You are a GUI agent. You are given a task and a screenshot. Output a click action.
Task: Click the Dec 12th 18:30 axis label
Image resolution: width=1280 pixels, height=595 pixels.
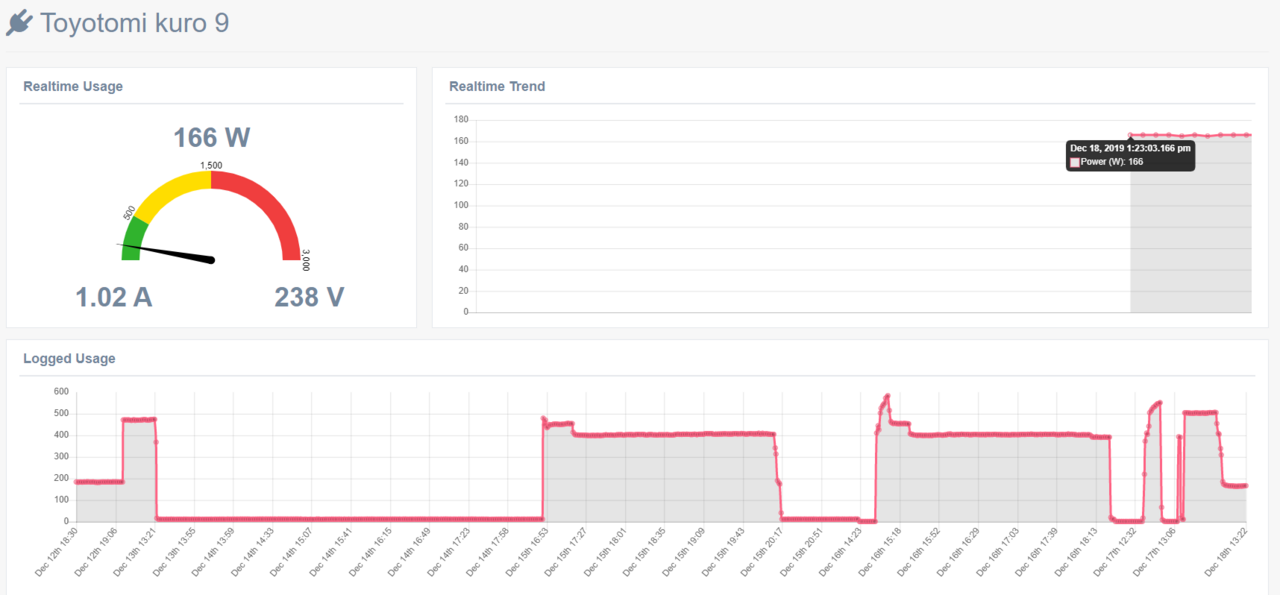pos(54,552)
